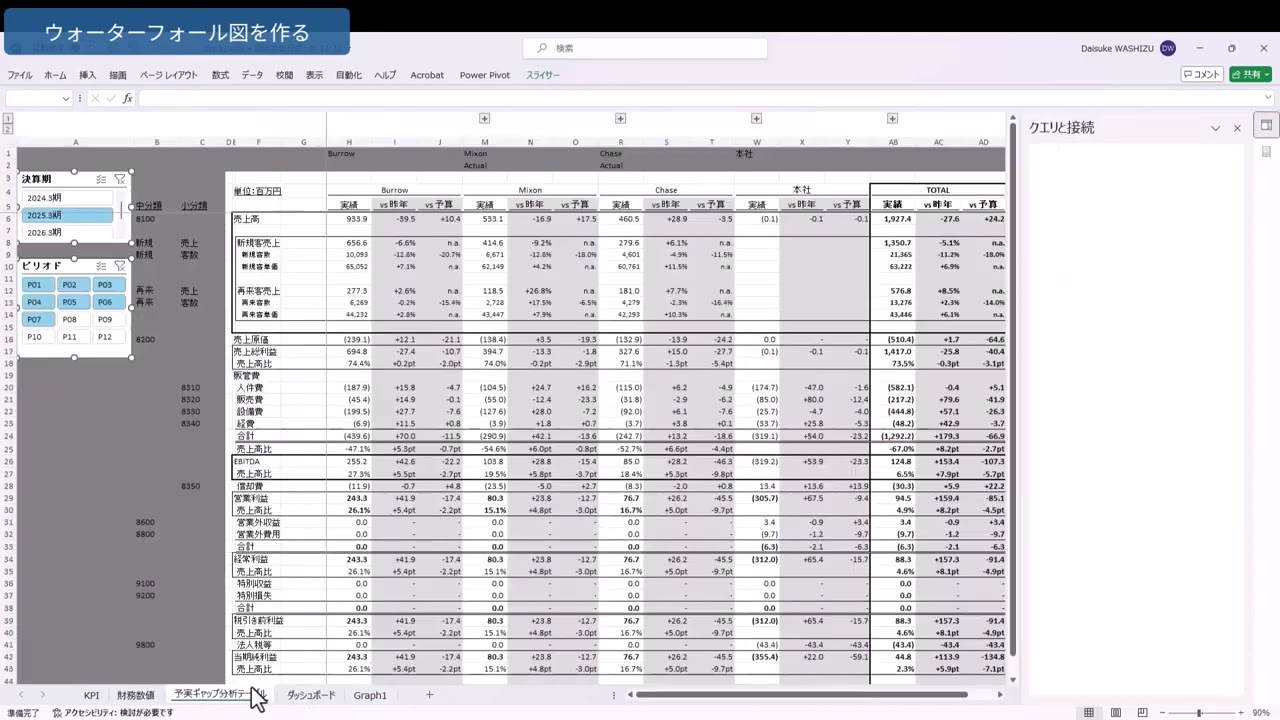This screenshot has width=1280, height=720.
Task: Close the クエリと接続 pane
Action: point(1237,128)
